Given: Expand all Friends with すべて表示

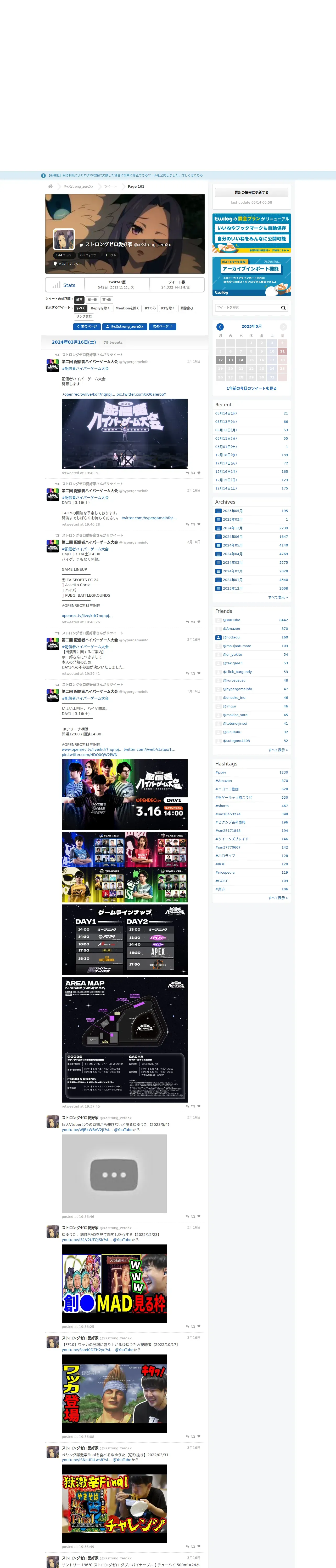Looking at the screenshot, I should click(278, 750).
